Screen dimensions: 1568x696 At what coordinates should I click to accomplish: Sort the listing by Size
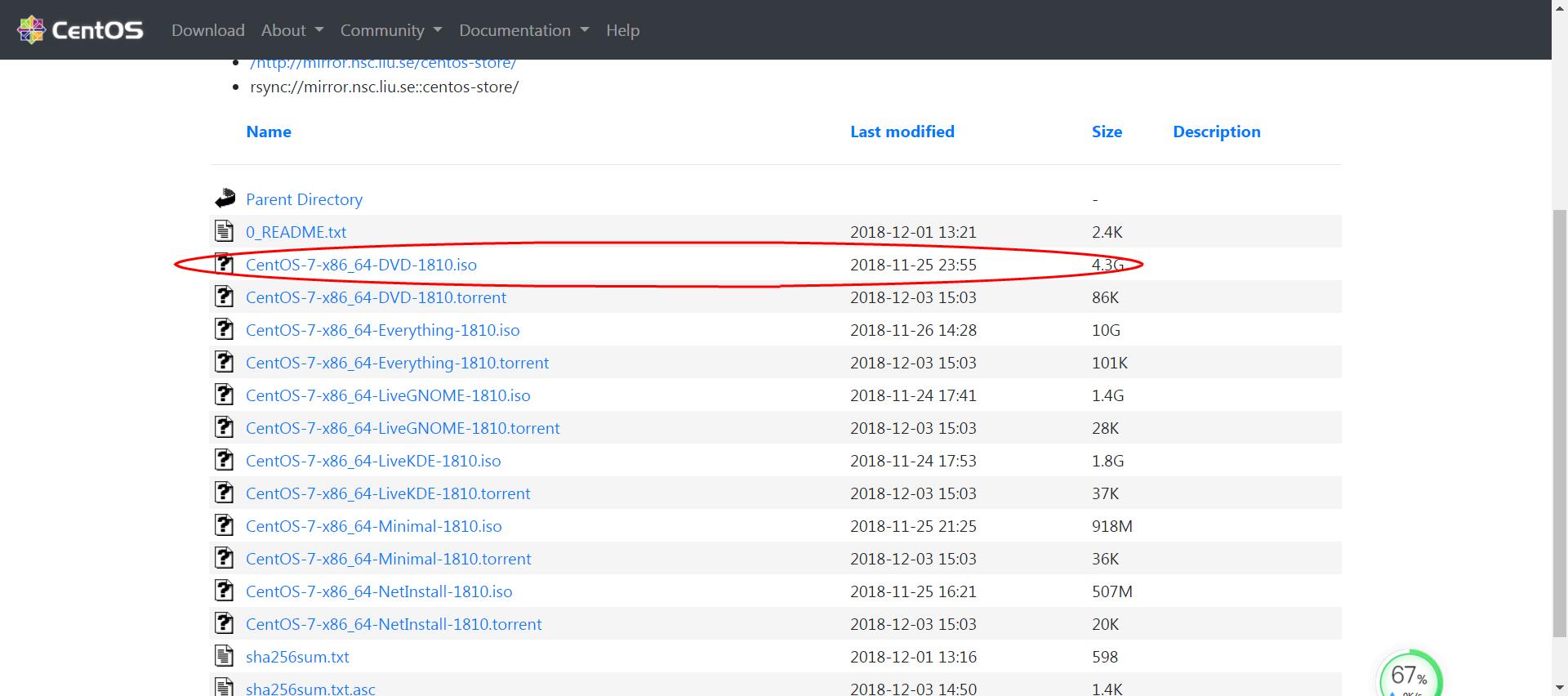(x=1107, y=132)
